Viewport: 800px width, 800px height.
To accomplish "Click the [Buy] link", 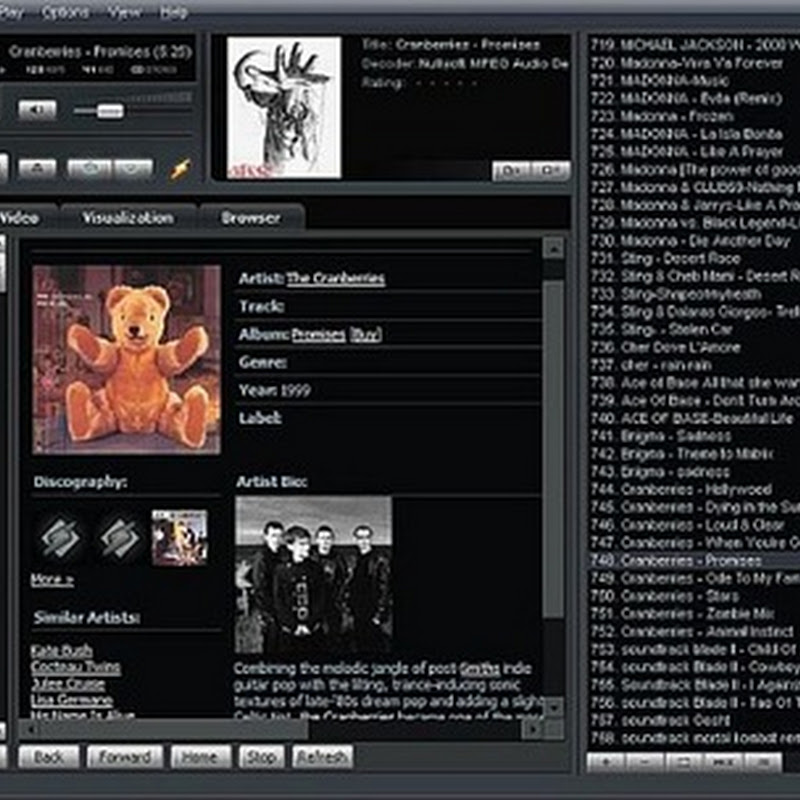I will pyautogui.click(x=365, y=335).
